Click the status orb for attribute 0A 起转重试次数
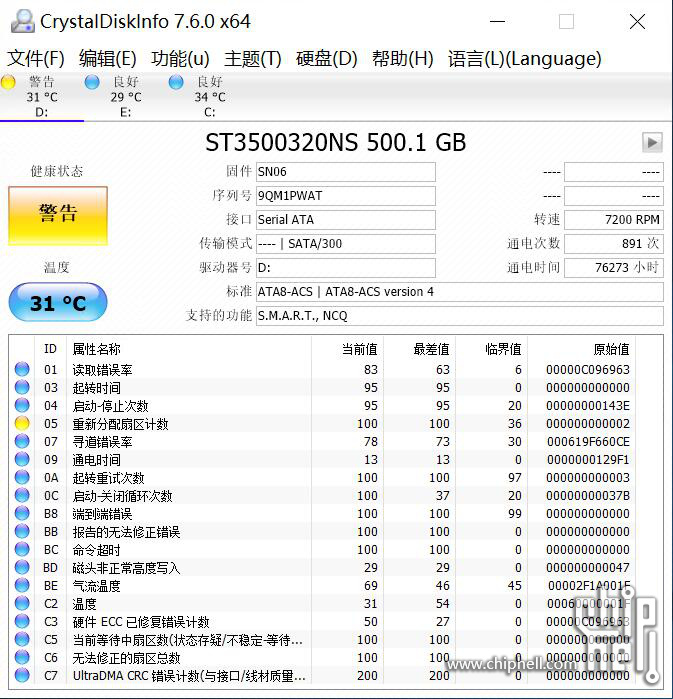This screenshot has width=673, height=699. 22,477
